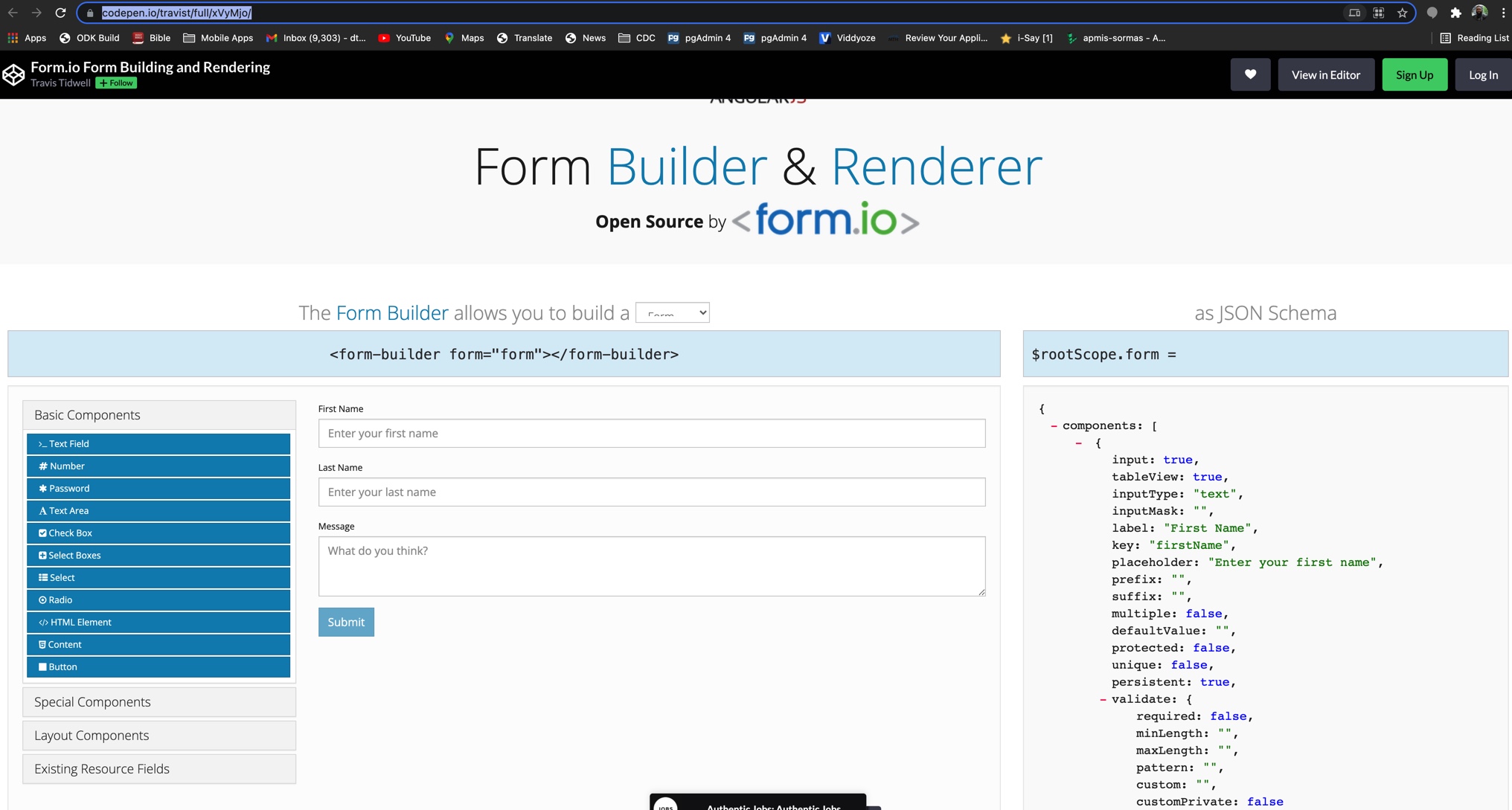1512x810 pixels.
Task: Follow Travis Tidwell
Action: click(x=115, y=83)
